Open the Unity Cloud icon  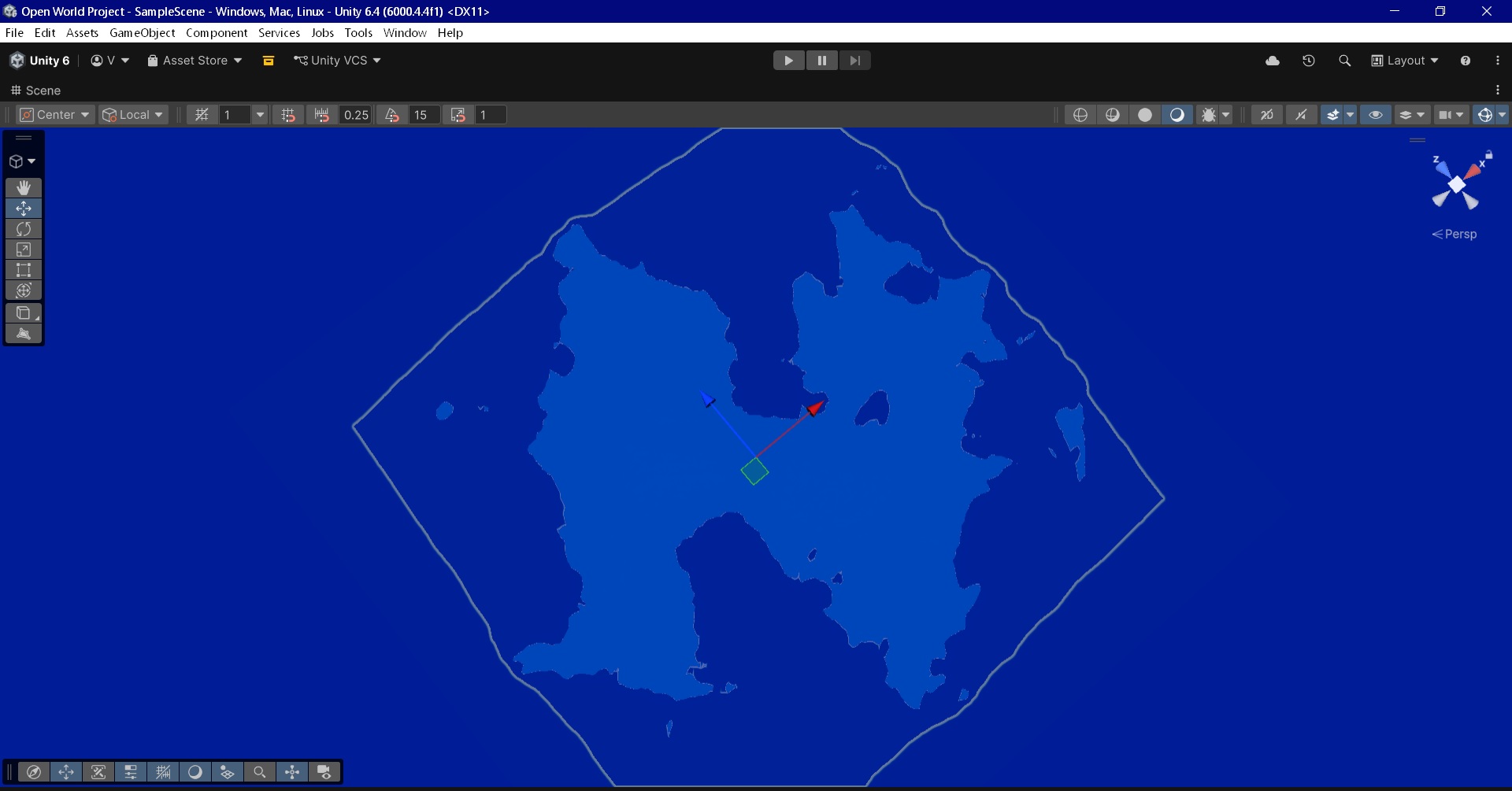click(x=1273, y=61)
